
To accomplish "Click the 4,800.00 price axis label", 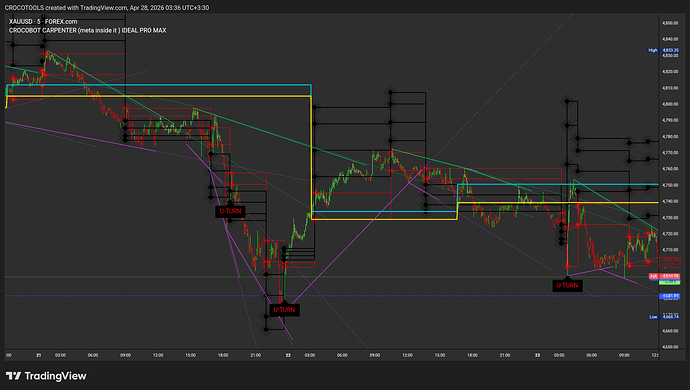I will tap(670, 104).
